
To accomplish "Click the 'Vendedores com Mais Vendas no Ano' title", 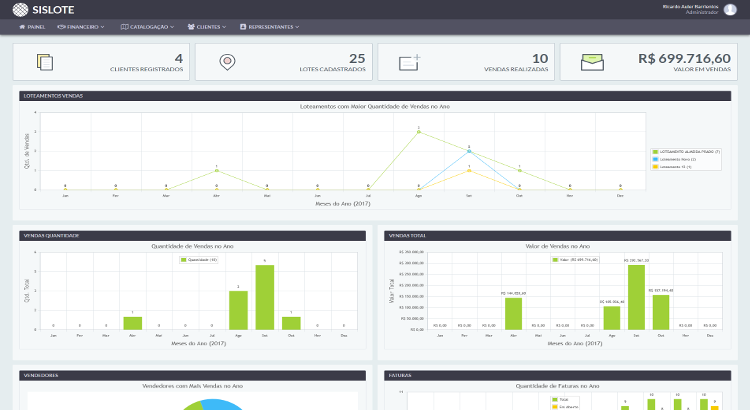I will (192, 386).
